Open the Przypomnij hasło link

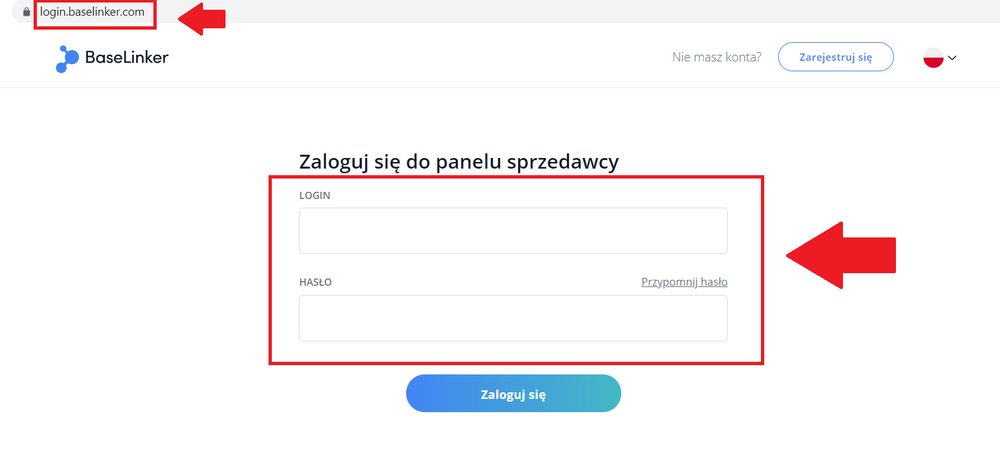[684, 282]
